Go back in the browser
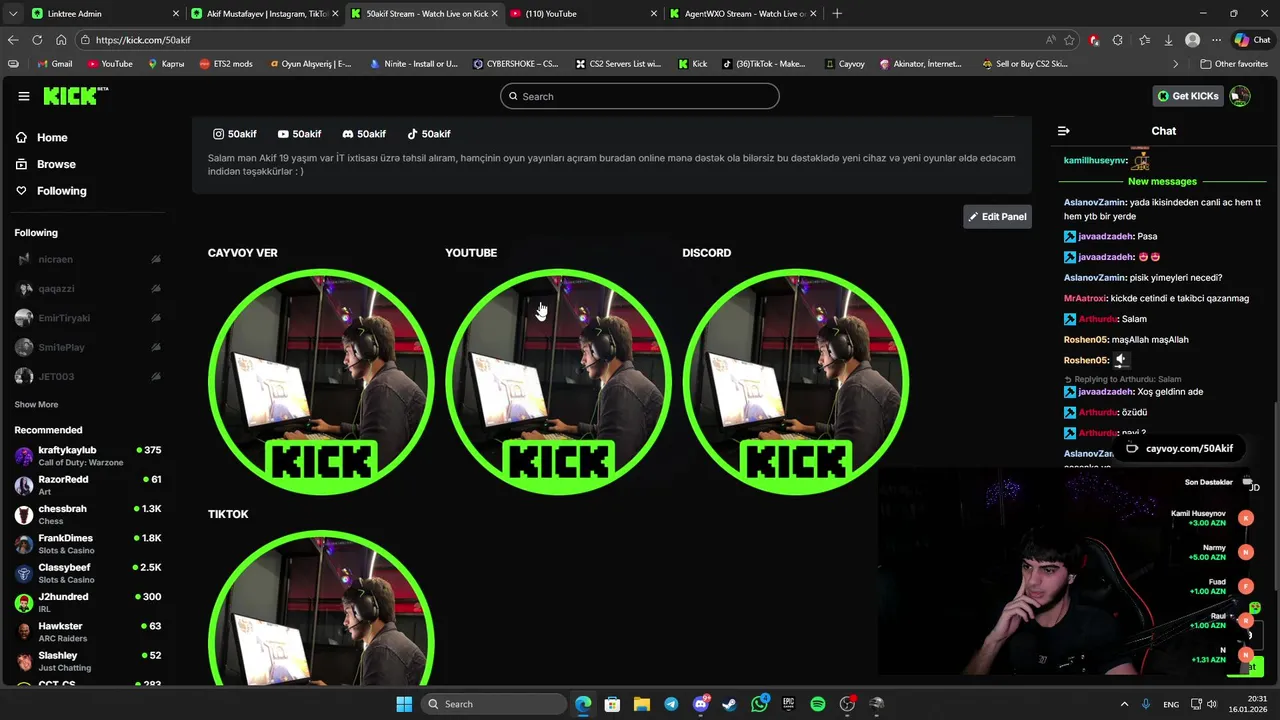 click(13, 40)
